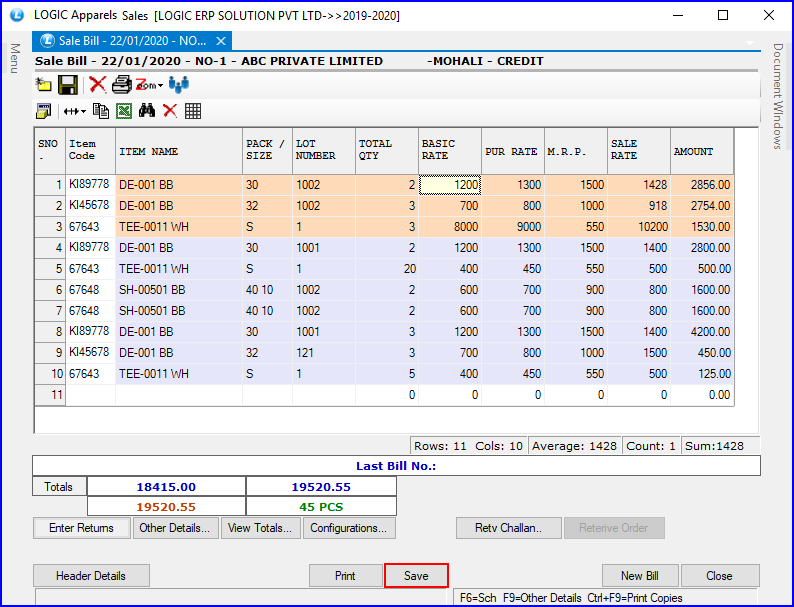The width and height of the screenshot is (794, 607).
Task: Select row header number 5
Action: click(50, 269)
